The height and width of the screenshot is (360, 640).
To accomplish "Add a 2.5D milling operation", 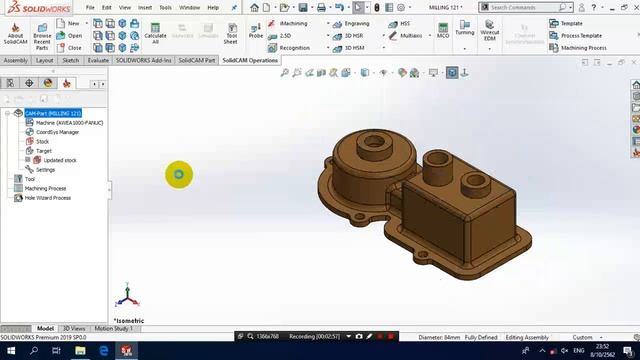I will [280, 36].
